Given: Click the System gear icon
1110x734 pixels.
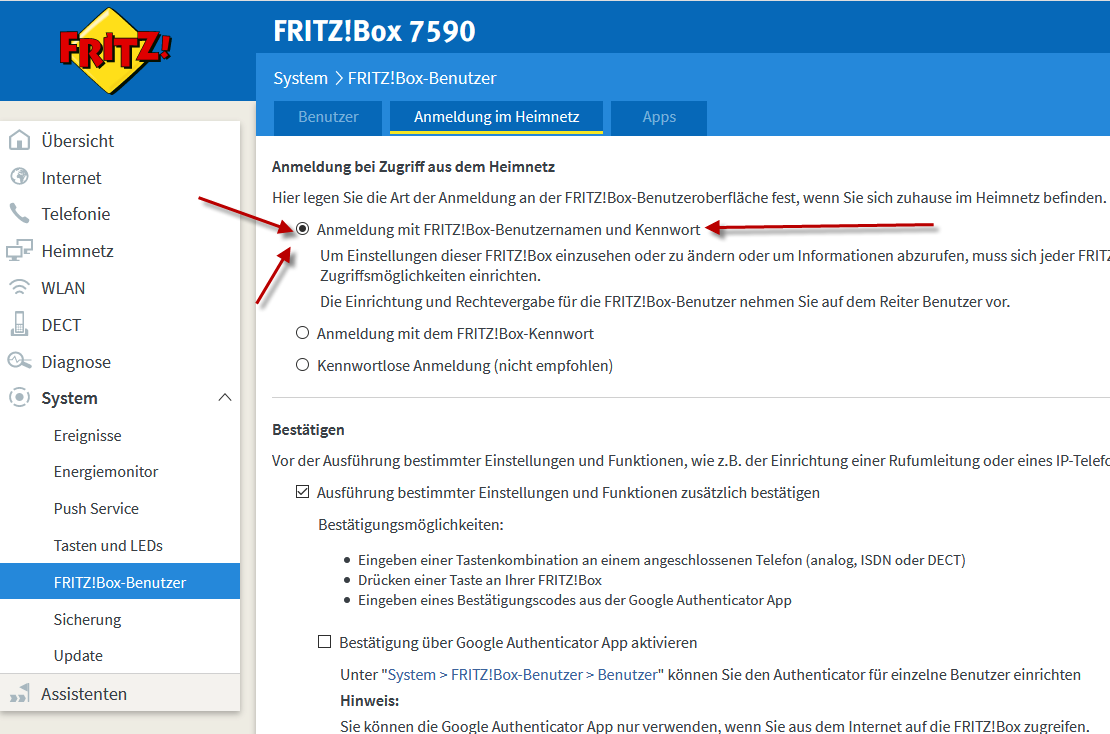Looking at the screenshot, I should coord(19,398).
